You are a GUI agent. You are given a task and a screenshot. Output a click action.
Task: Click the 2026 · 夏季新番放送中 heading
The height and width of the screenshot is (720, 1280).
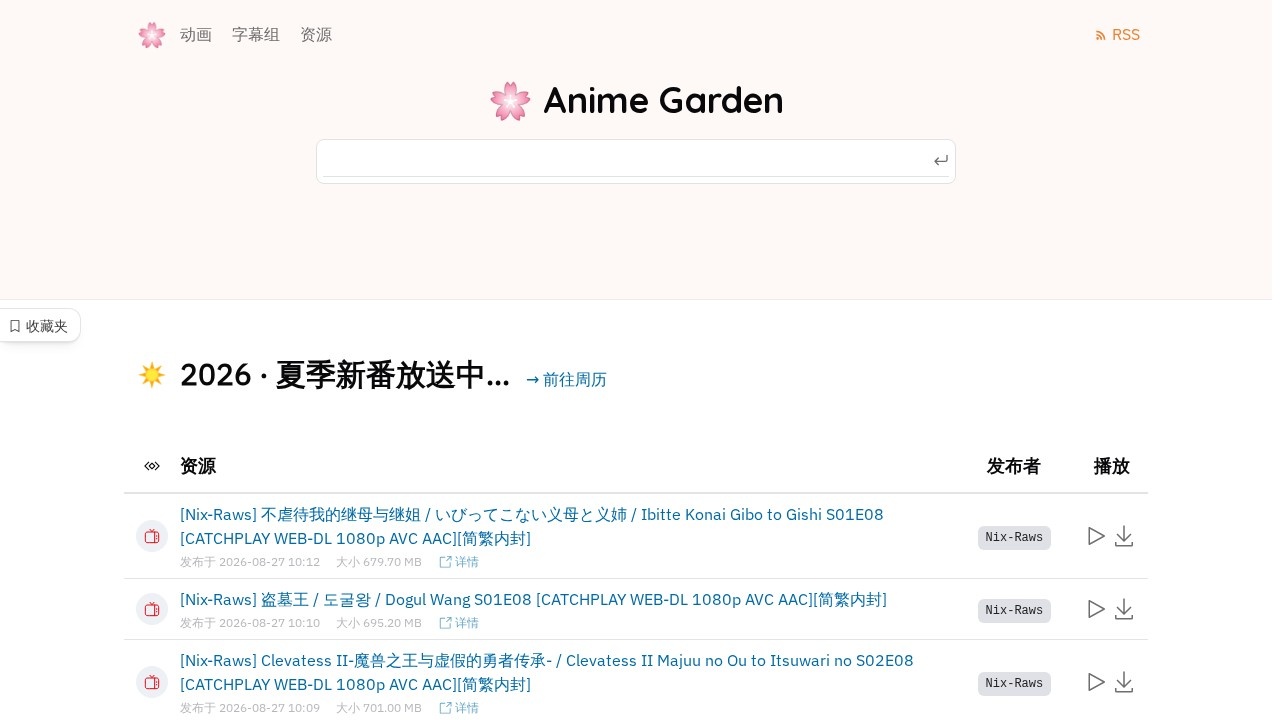345,376
